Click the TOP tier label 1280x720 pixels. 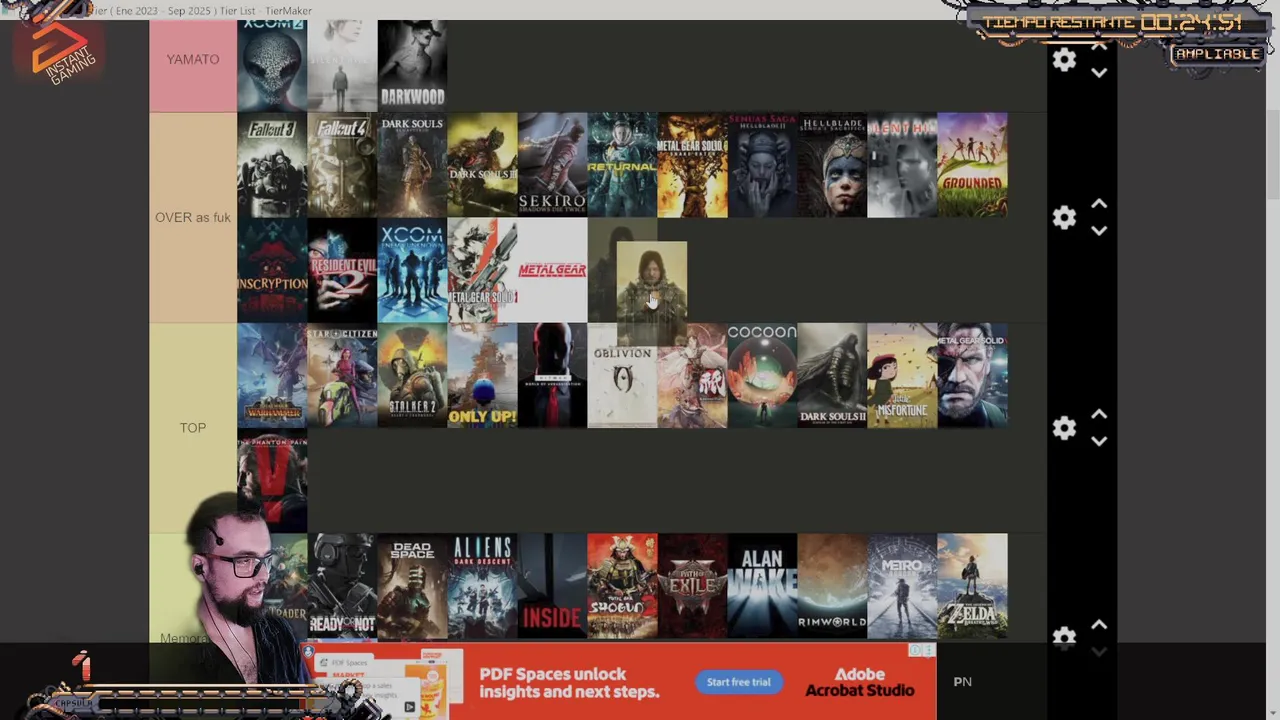(193, 427)
